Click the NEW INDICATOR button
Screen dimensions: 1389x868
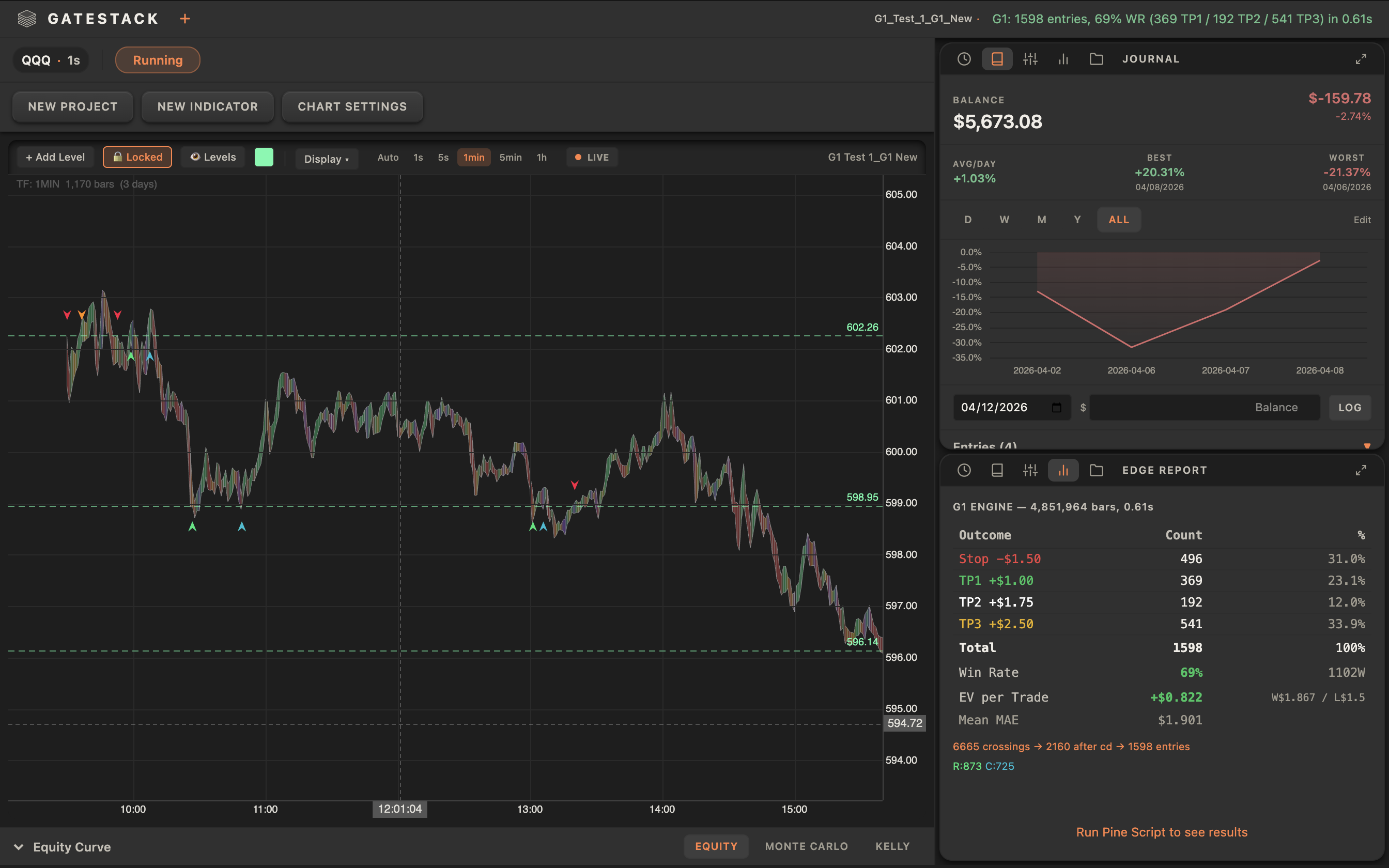[207, 106]
